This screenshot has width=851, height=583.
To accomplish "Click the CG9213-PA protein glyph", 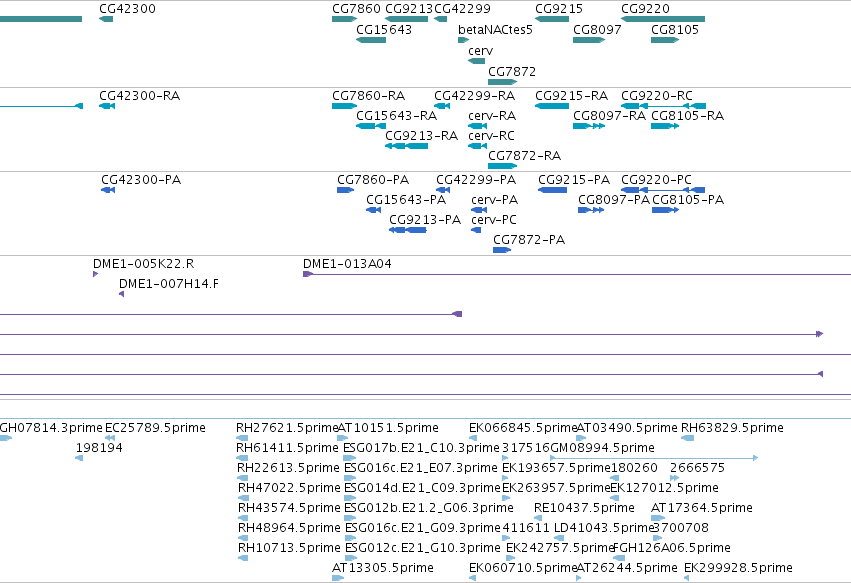I will [408, 230].
